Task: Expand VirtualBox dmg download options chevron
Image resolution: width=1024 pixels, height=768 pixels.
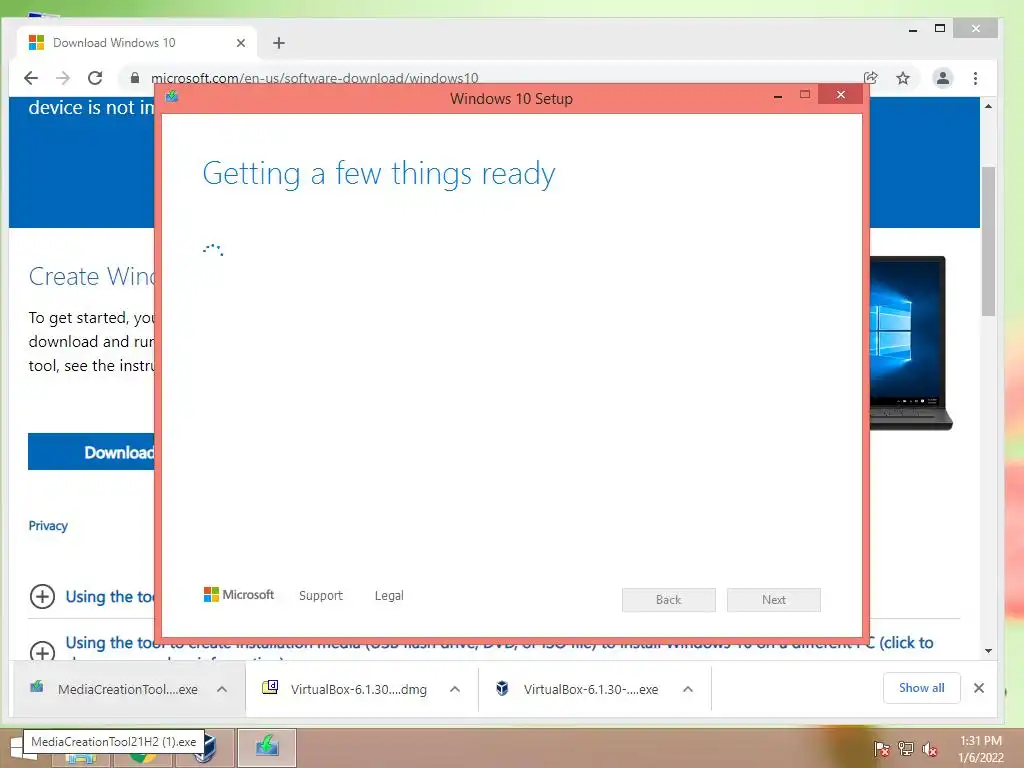Action: 455,689
